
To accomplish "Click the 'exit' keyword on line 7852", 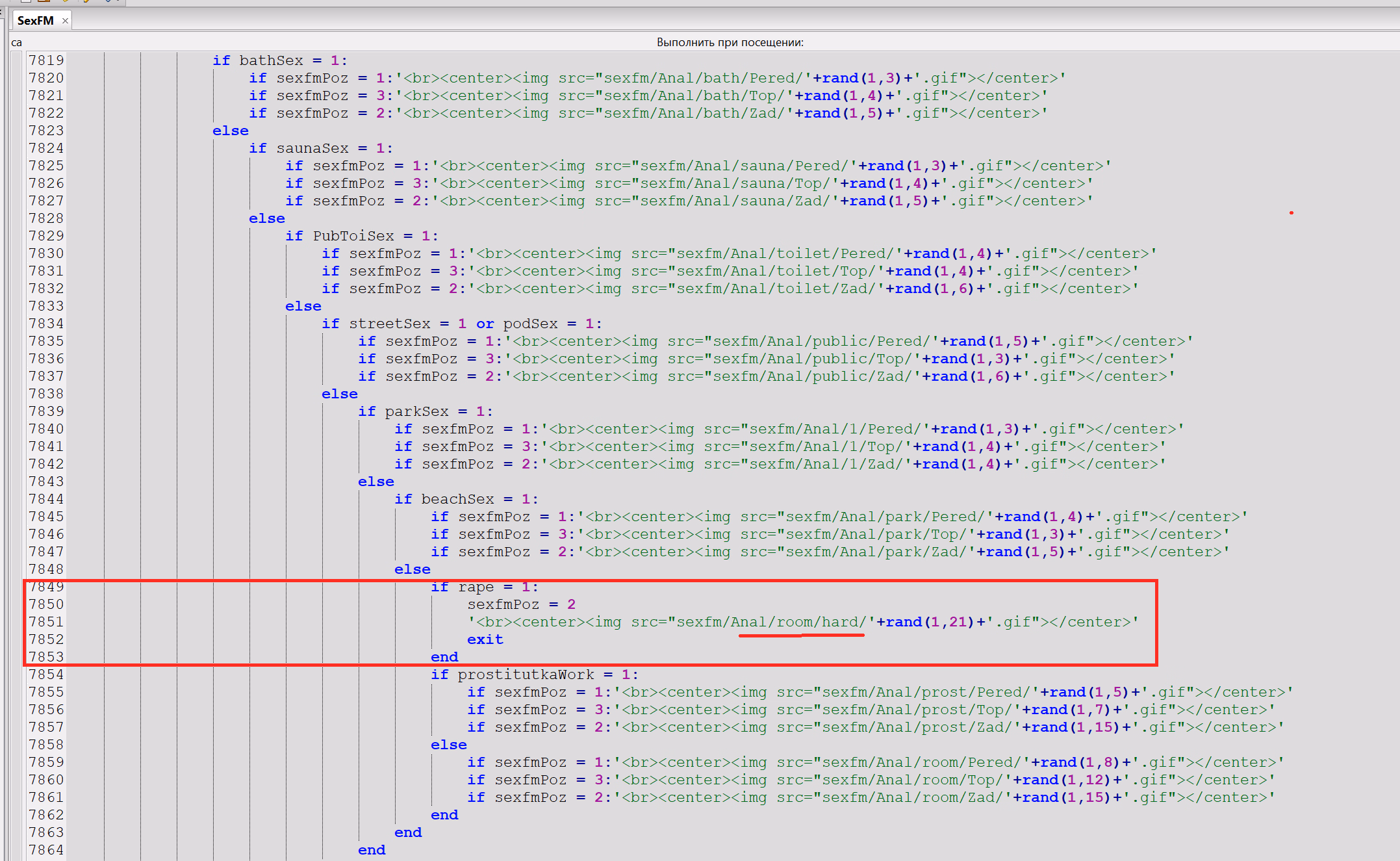I will (x=485, y=639).
